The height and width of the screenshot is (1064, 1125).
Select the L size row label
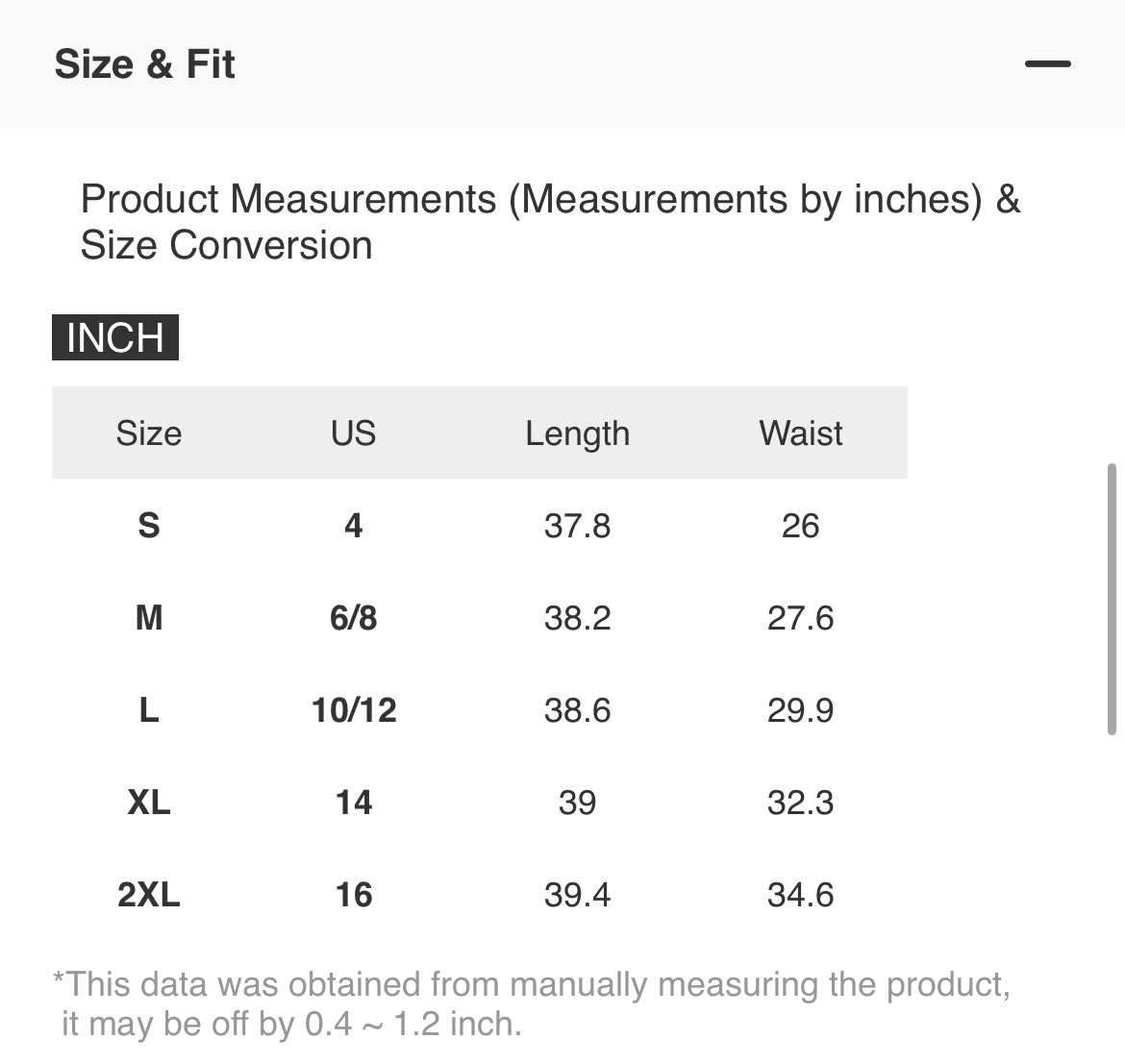point(149,710)
